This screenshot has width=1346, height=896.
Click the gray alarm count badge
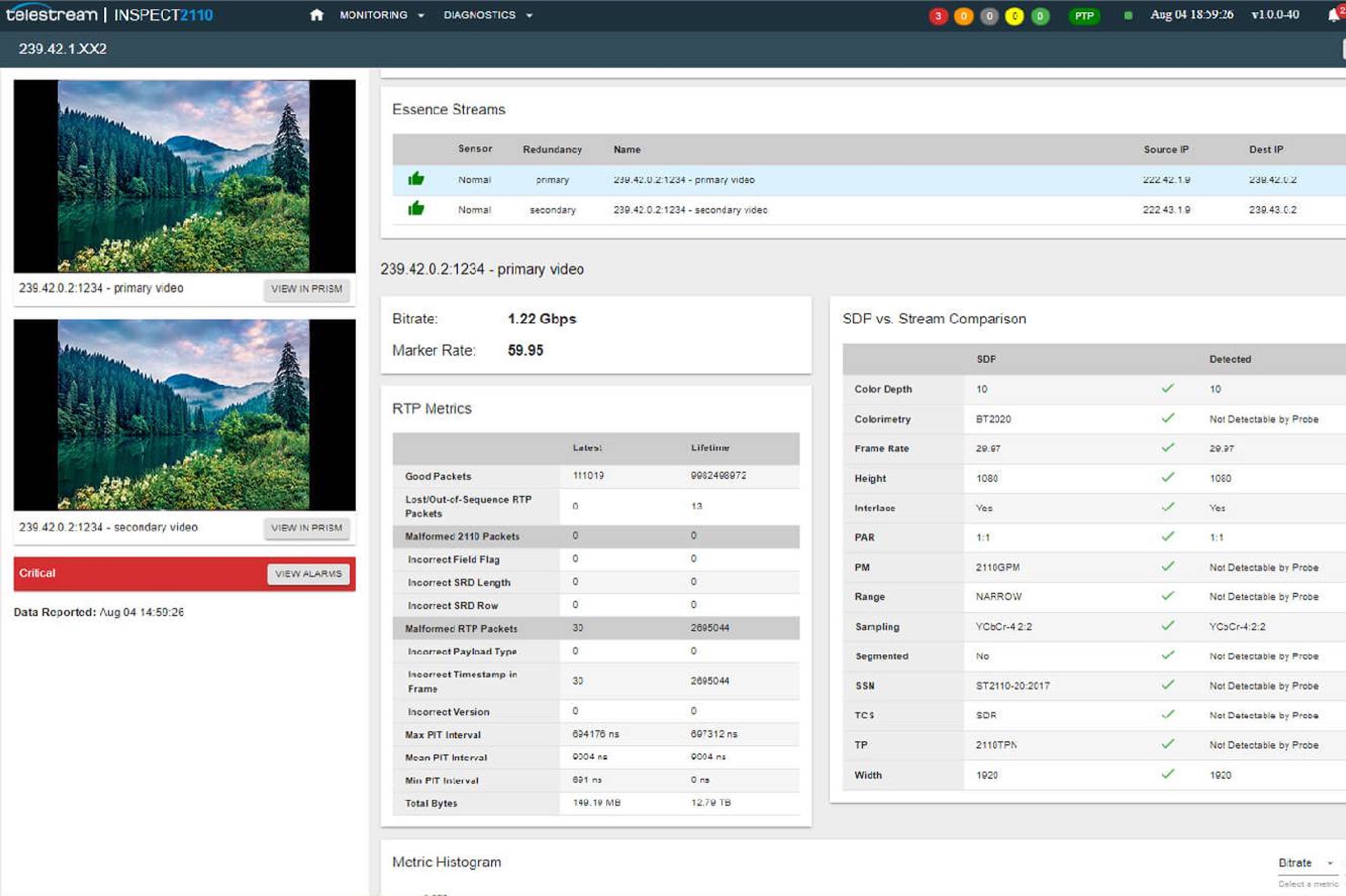989,16
